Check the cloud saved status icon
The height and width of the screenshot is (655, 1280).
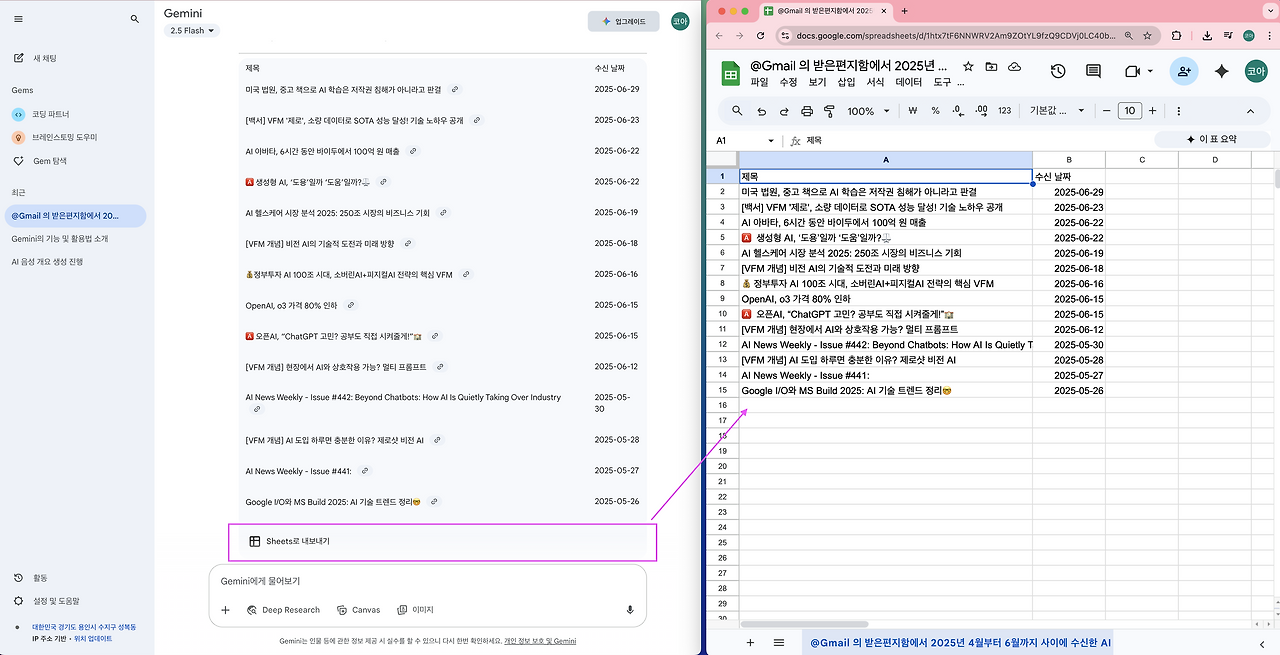click(1014, 67)
